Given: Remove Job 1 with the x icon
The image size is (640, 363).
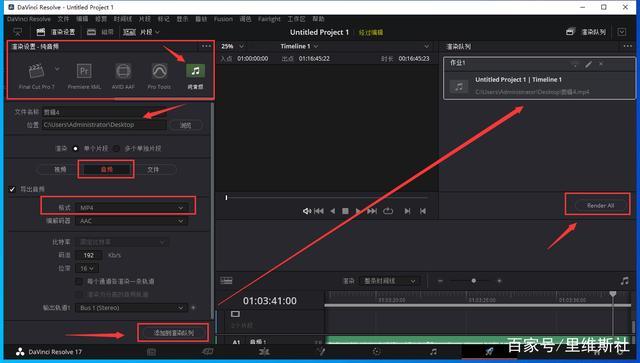Looking at the screenshot, I should [x=601, y=64].
